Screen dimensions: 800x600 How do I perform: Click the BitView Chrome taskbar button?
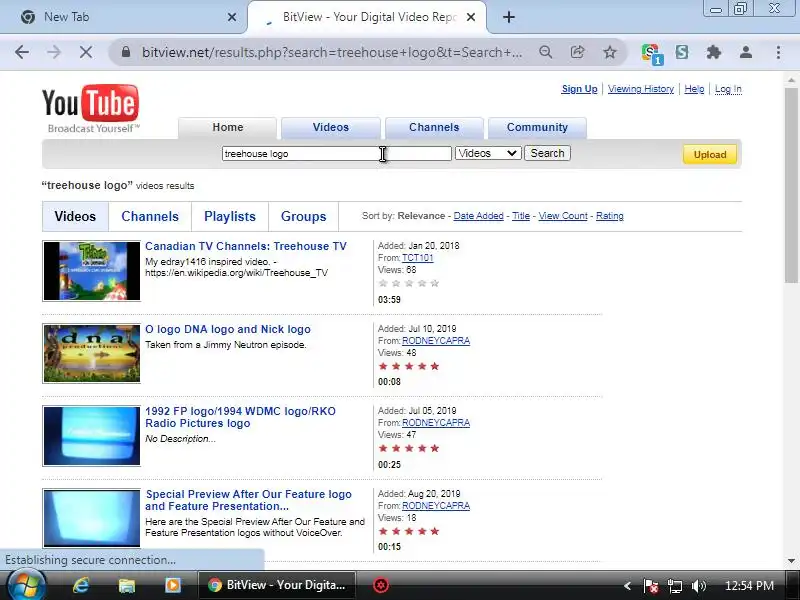click(276, 585)
